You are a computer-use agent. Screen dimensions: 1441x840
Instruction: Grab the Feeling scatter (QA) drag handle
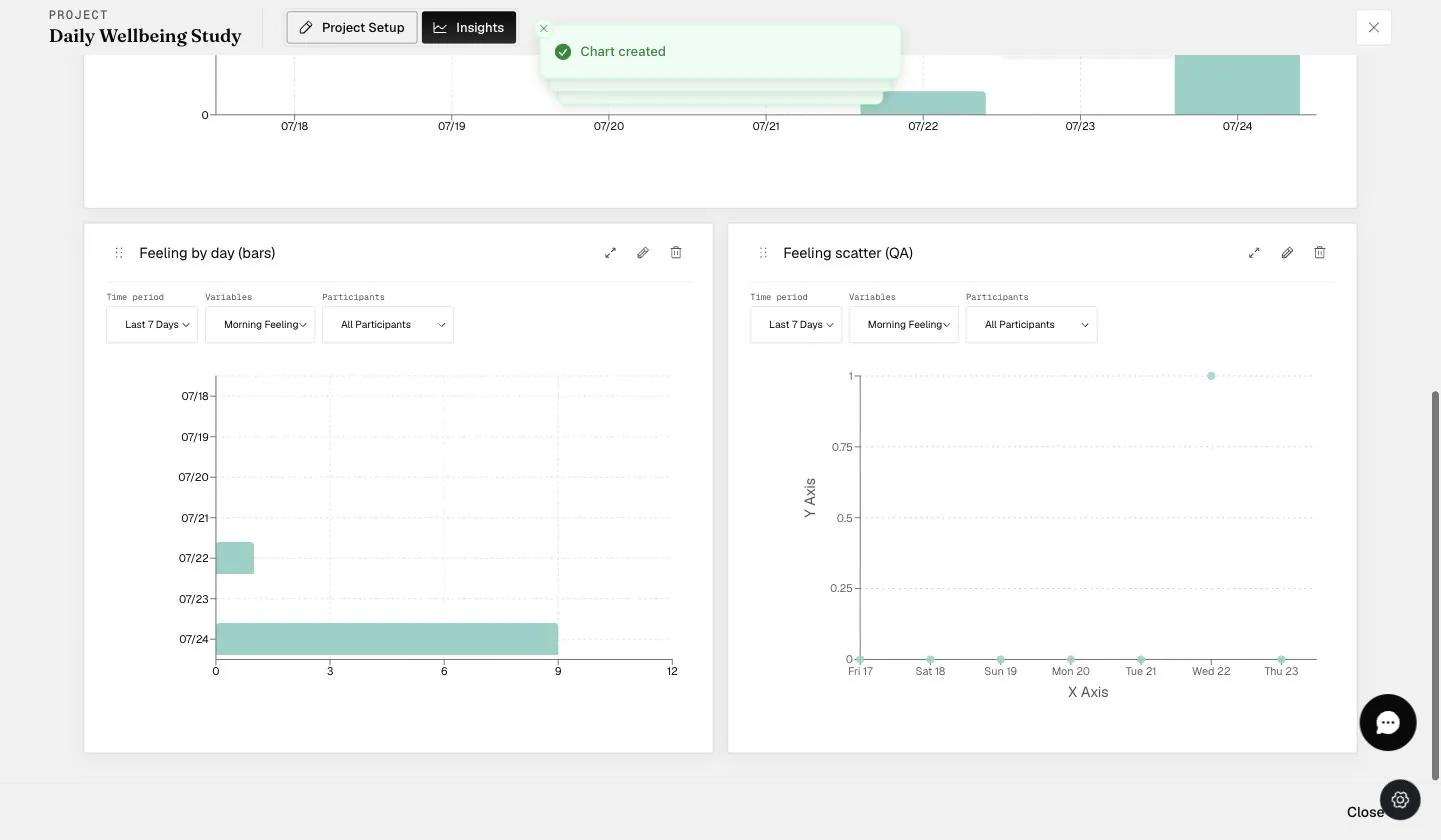763,253
